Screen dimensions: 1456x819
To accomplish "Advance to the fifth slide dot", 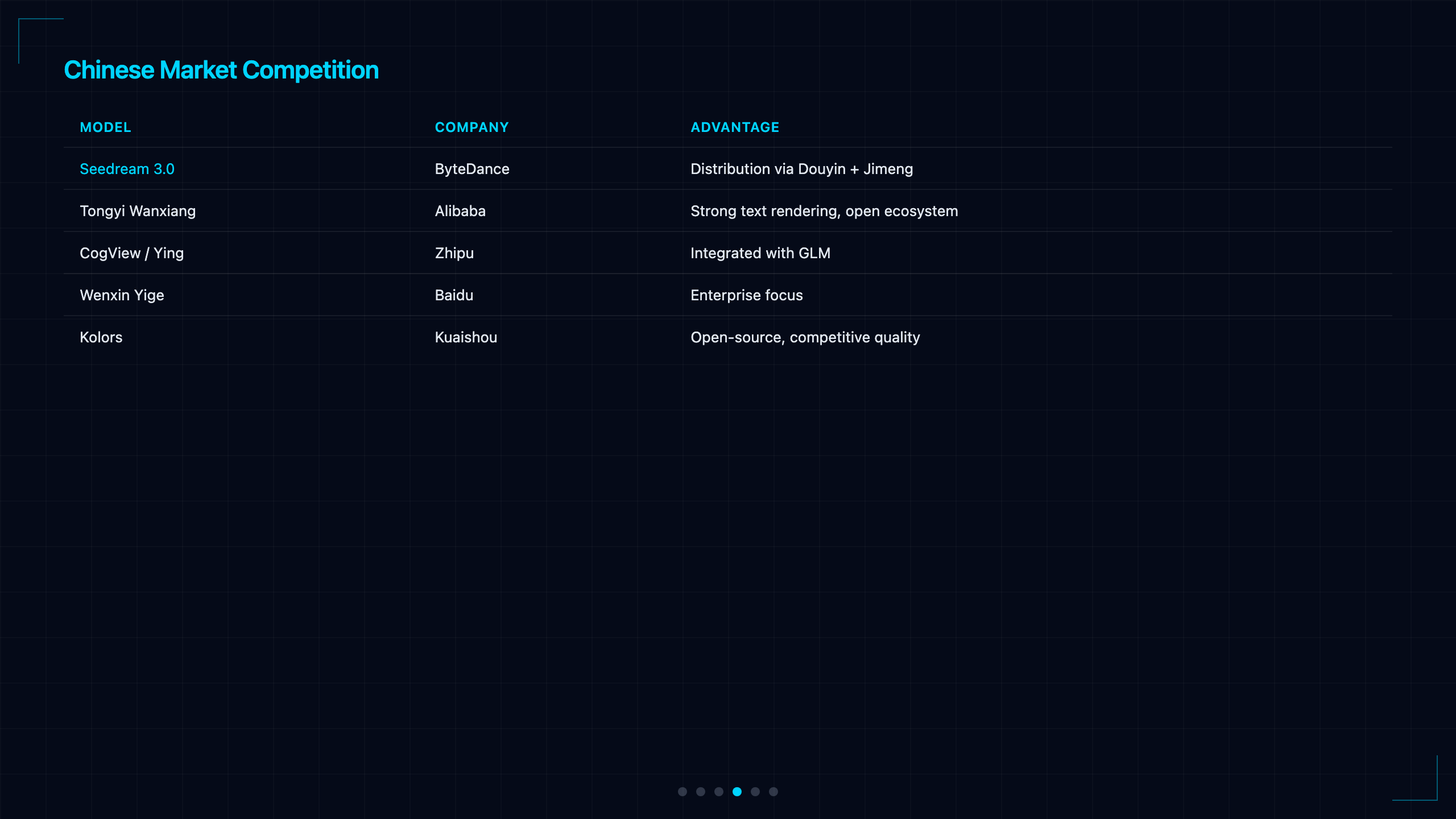I will (755, 792).
